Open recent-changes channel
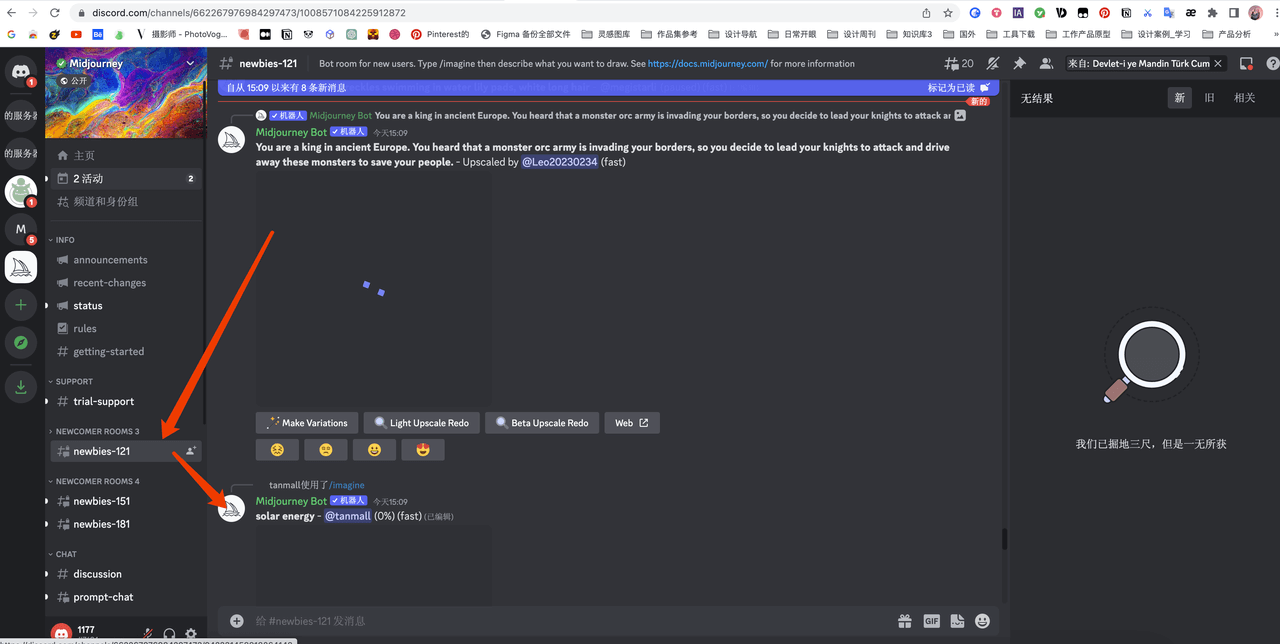The height and width of the screenshot is (644, 1280). [126, 283]
